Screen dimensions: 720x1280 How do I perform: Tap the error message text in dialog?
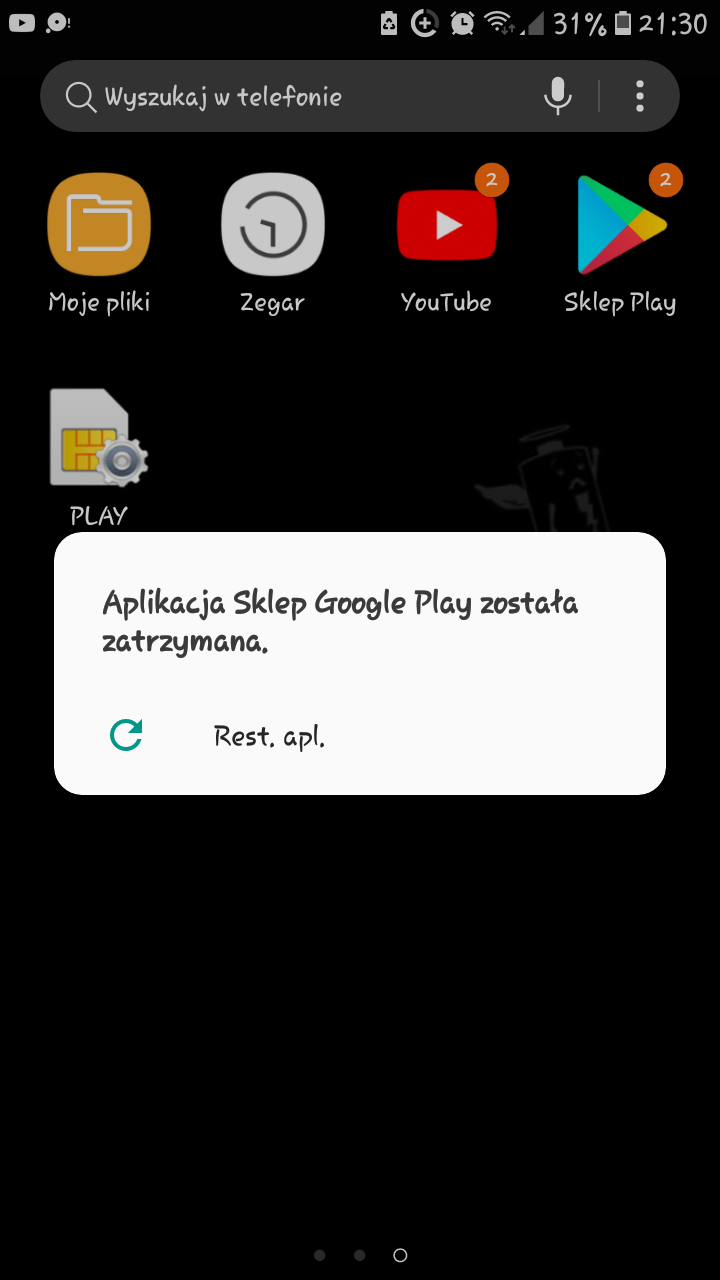coord(340,622)
